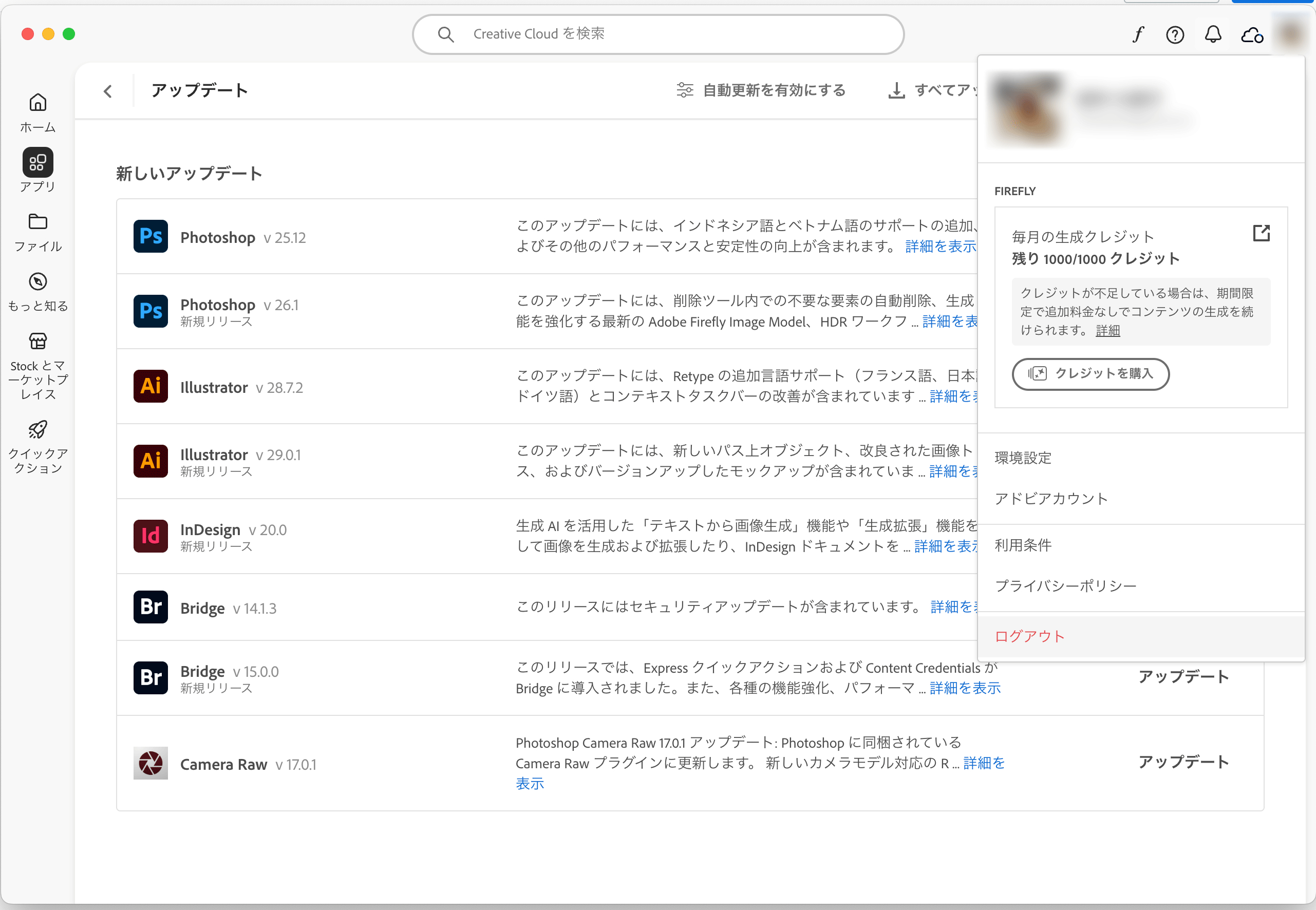Viewport: 1316px width, 910px height.
Task: Open Quick Actions (クイックアクション) rocket icon
Action: (x=37, y=429)
